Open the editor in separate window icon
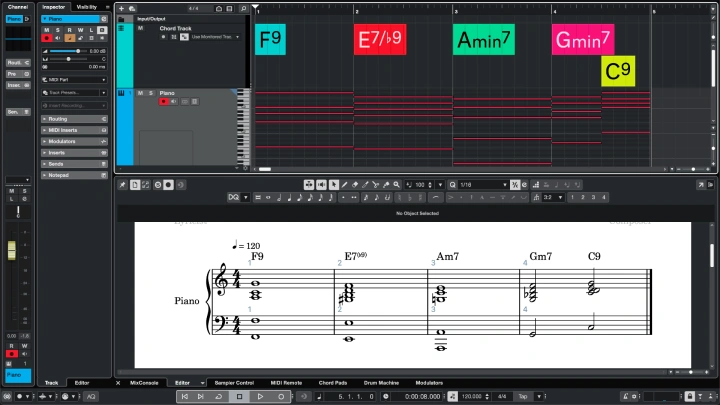The width and height of the screenshot is (720, 405). tap(701, 185)
